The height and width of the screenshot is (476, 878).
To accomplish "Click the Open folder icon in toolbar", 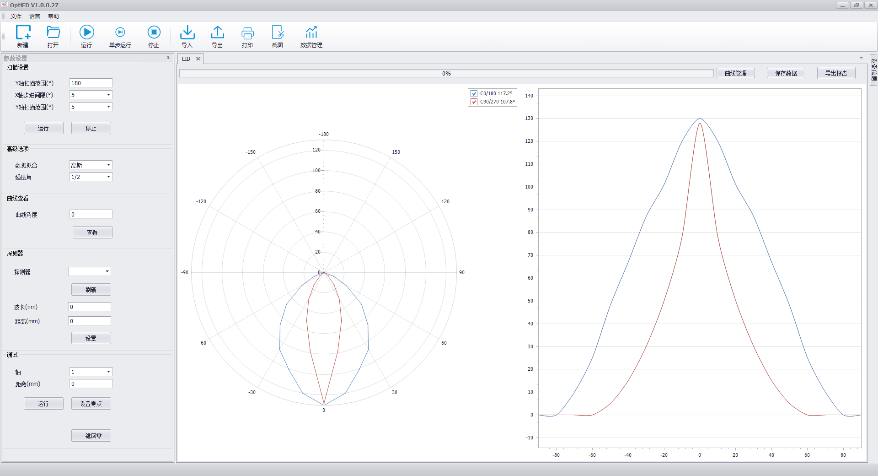I will click(x=54, y=33).
